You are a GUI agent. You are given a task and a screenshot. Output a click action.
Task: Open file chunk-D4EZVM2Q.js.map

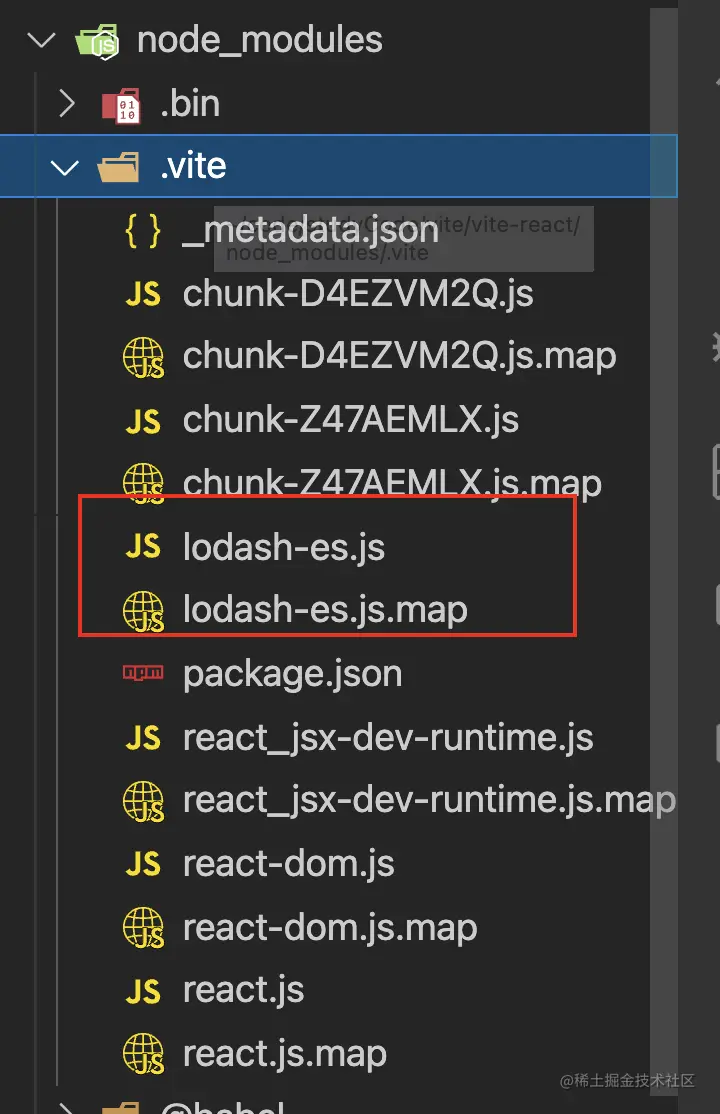coord(399,357)
